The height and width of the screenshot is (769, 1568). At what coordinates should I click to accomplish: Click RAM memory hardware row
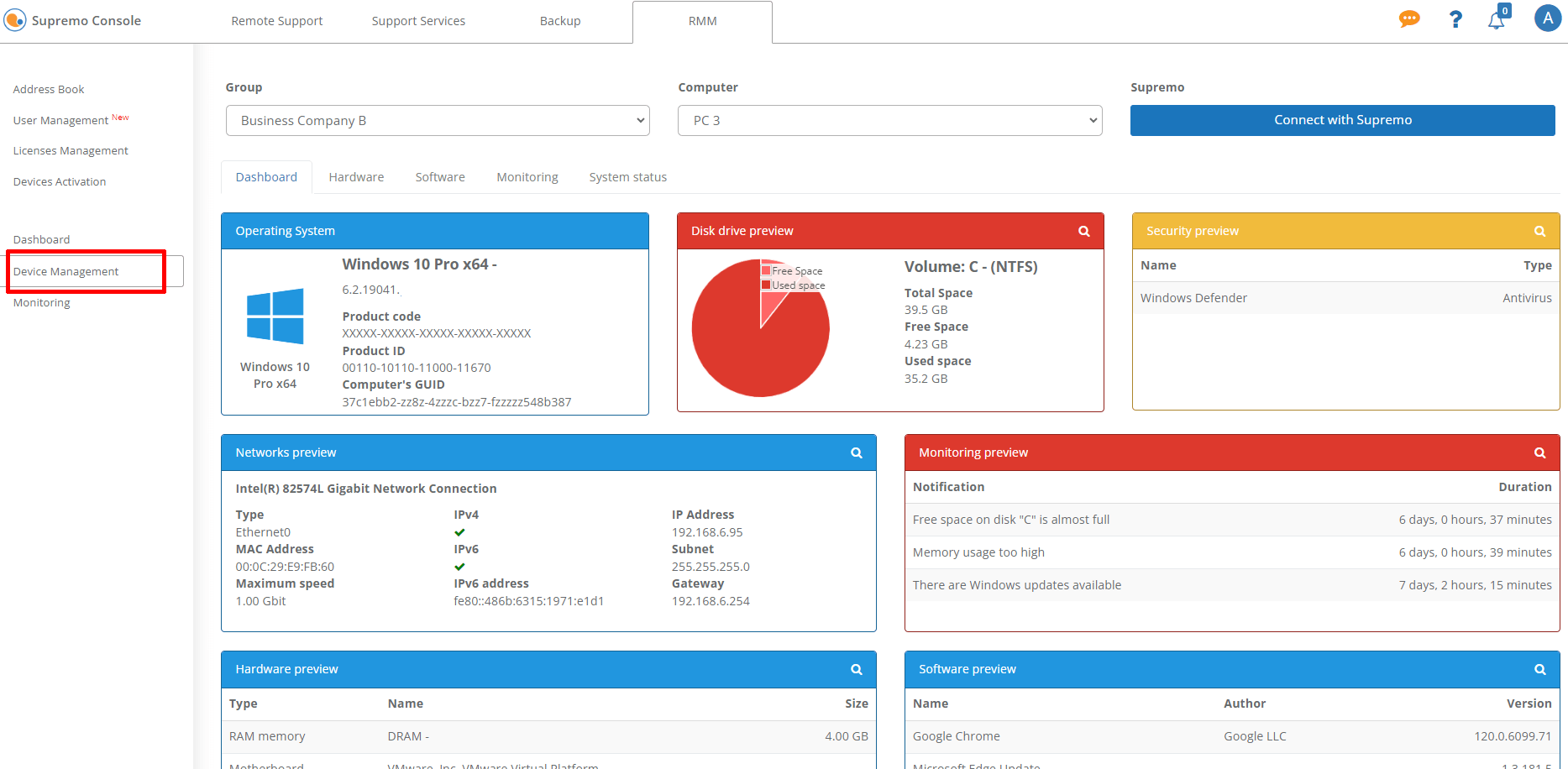tap(548, 736)
